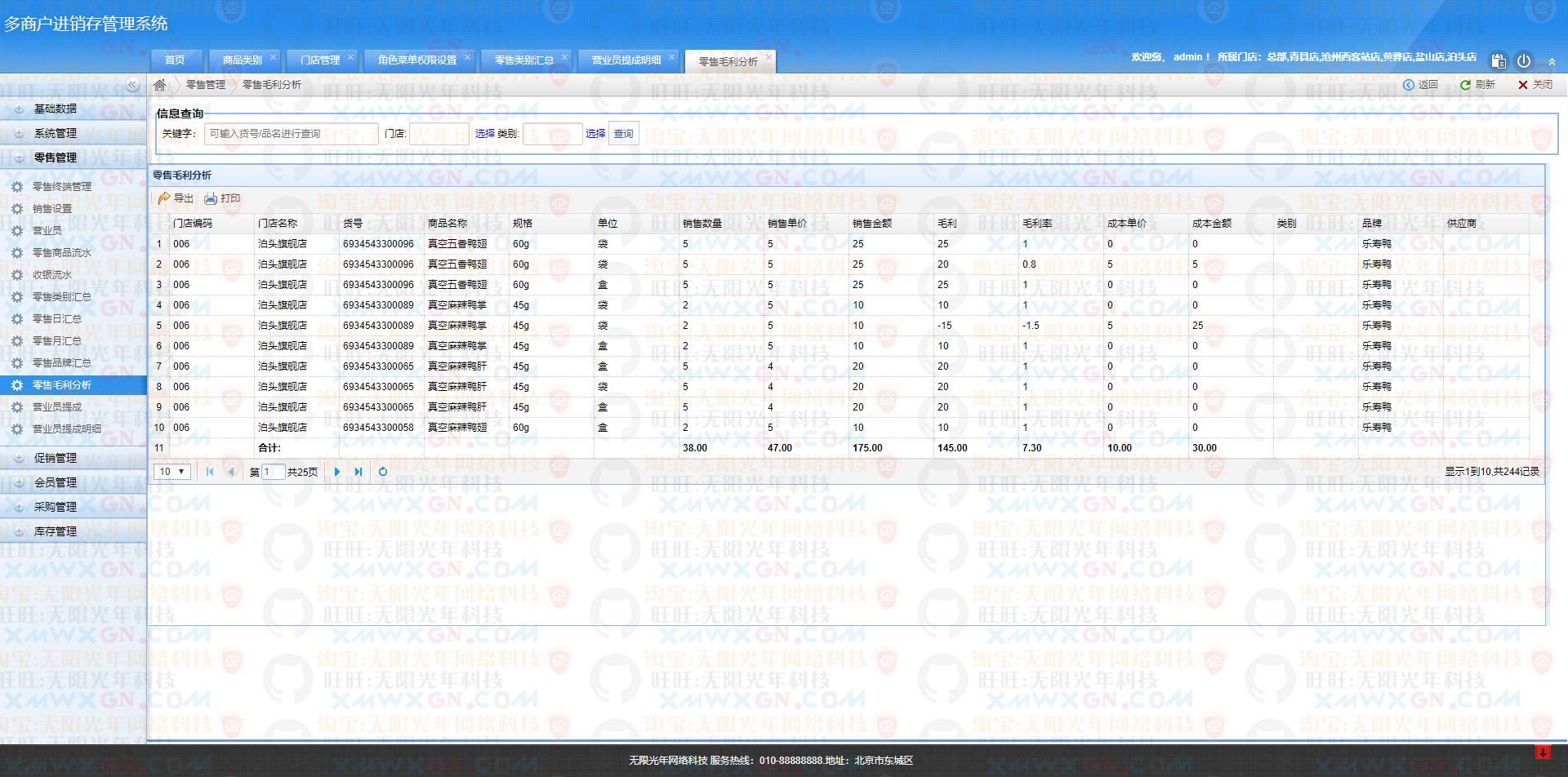The height and width of the screenshot is (777, 1568).
Task: Click the 门店 input field
Action: [x=439, y=134]
